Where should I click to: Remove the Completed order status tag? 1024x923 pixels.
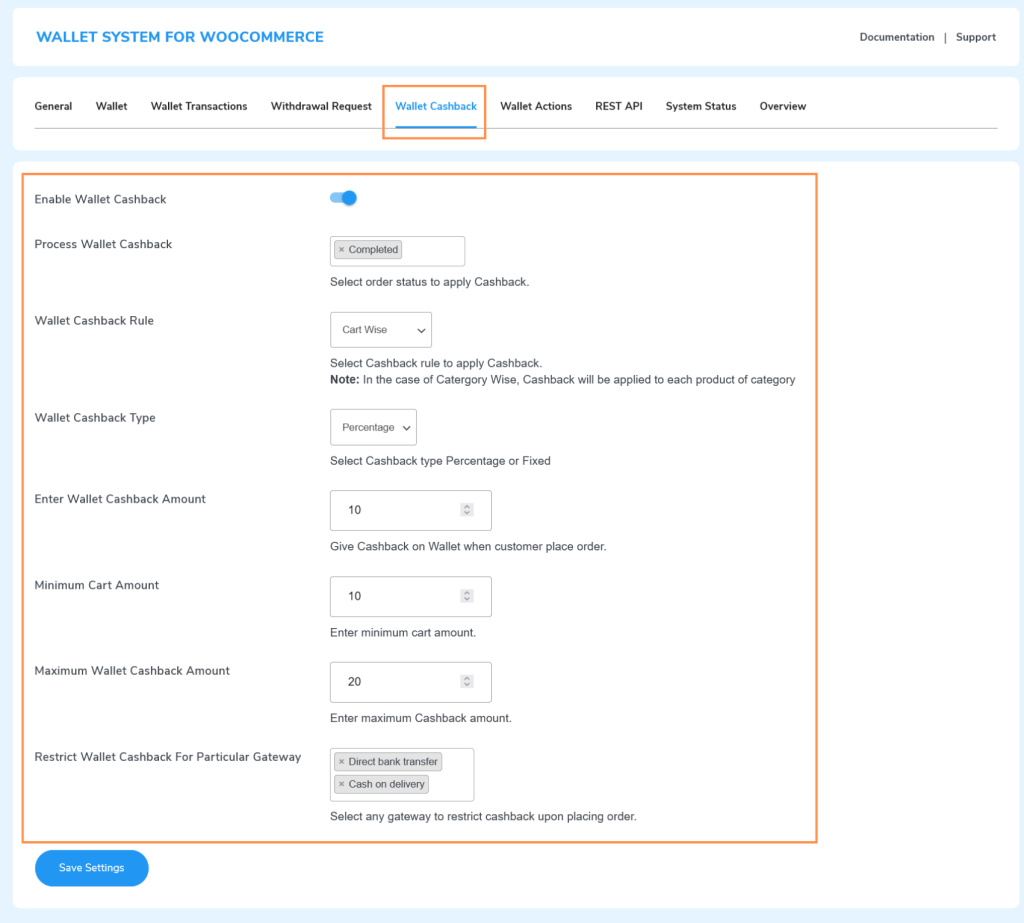click(x=340, y=250)
